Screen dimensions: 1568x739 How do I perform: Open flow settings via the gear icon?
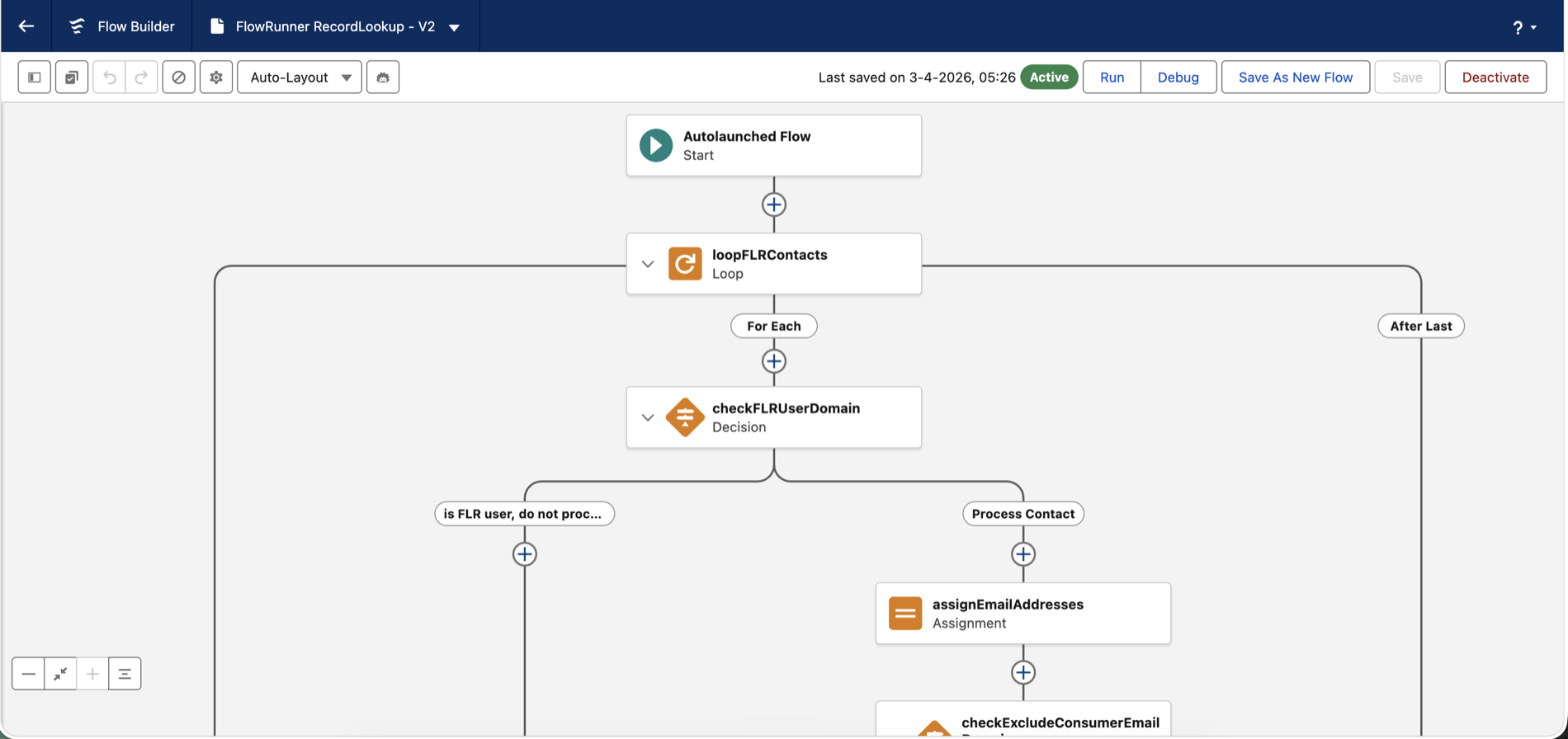(x=216, y=78)
